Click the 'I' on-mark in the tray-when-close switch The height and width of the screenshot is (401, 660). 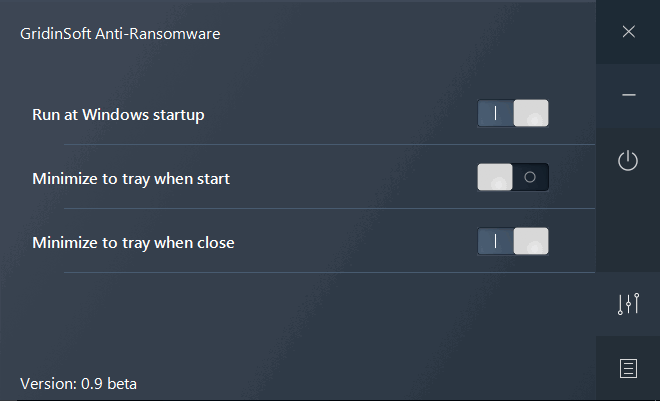(x=495, y=241)
